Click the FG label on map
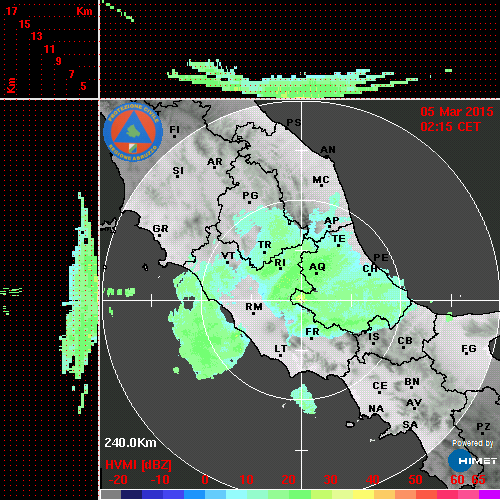 tap(469, 349)
